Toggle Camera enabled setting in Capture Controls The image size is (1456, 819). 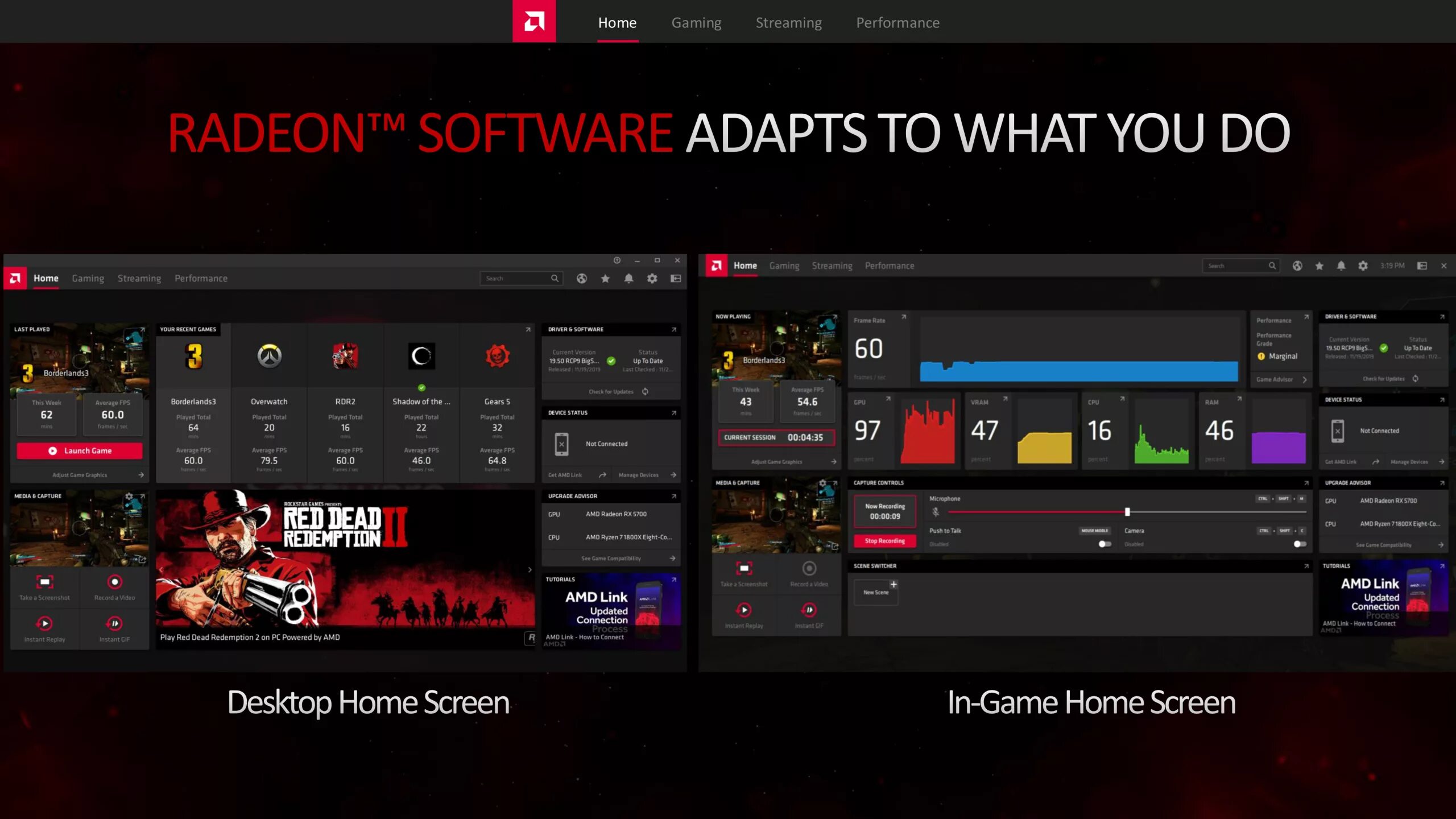[1298, 544]
